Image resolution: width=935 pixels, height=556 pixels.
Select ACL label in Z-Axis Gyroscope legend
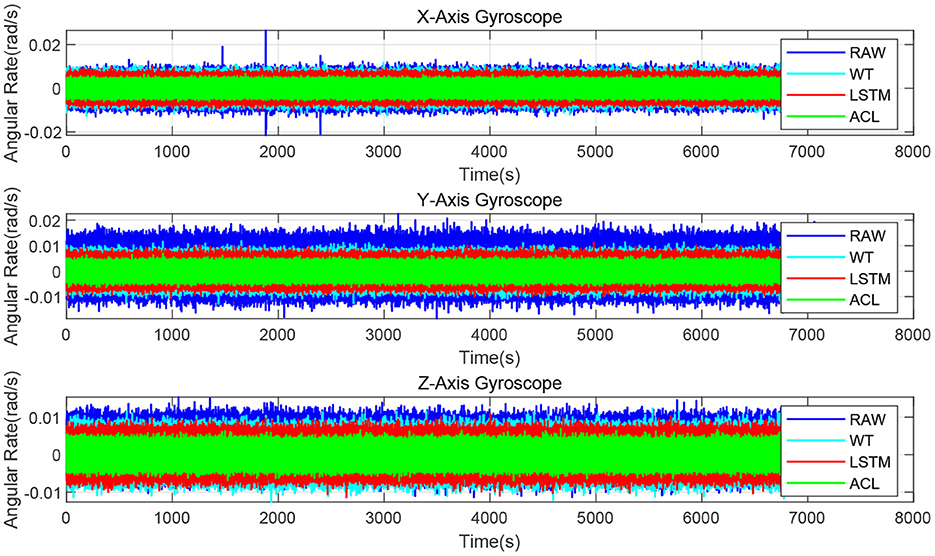[x=864, y=484]
